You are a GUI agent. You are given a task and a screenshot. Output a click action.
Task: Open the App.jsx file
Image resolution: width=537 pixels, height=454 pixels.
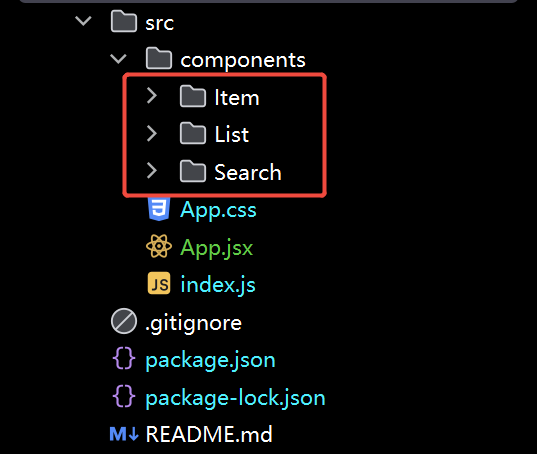click(x=216, y=248)
